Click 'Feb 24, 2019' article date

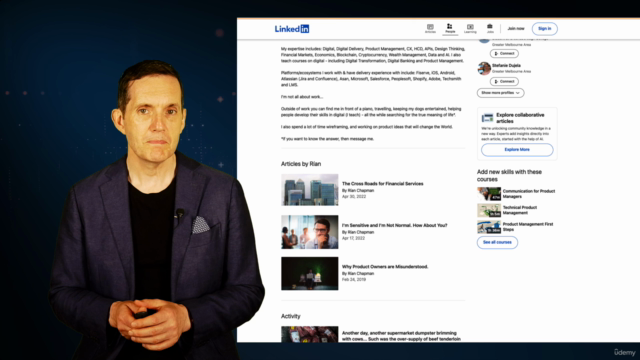coord(354,280)
